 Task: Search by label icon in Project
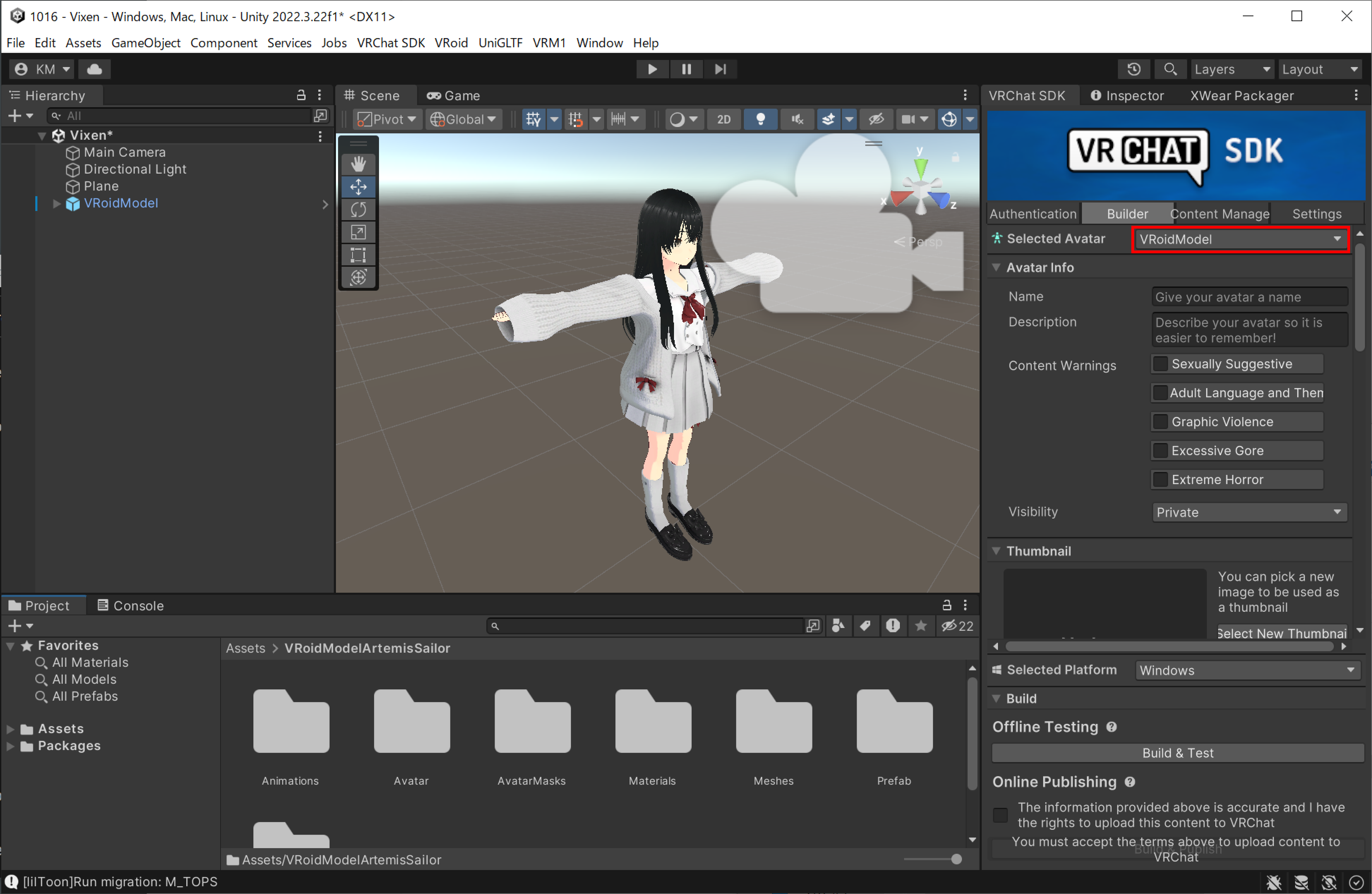[865, 626]
